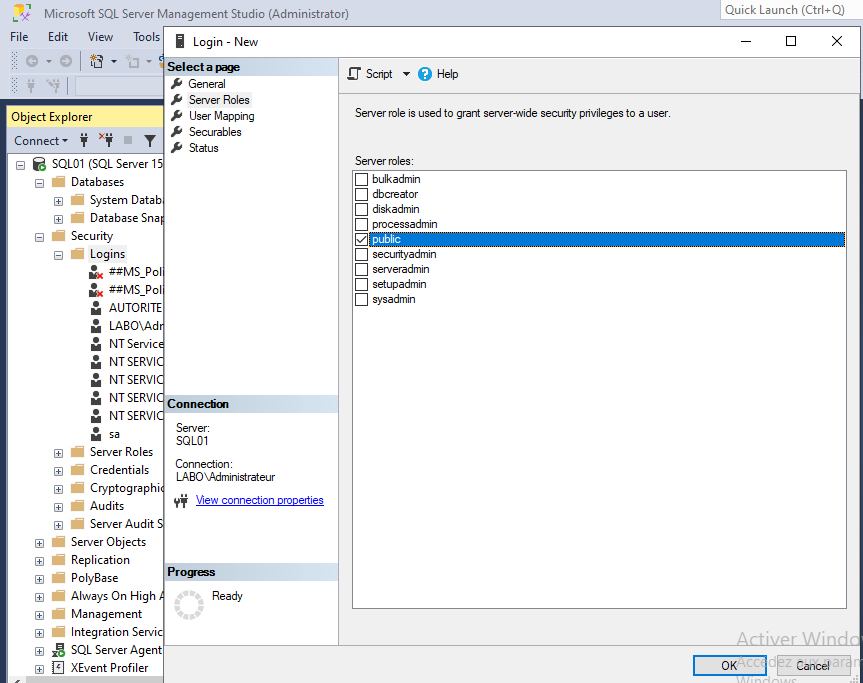
Task: Open the User Mapping page
Action: [x=221, y=116]
